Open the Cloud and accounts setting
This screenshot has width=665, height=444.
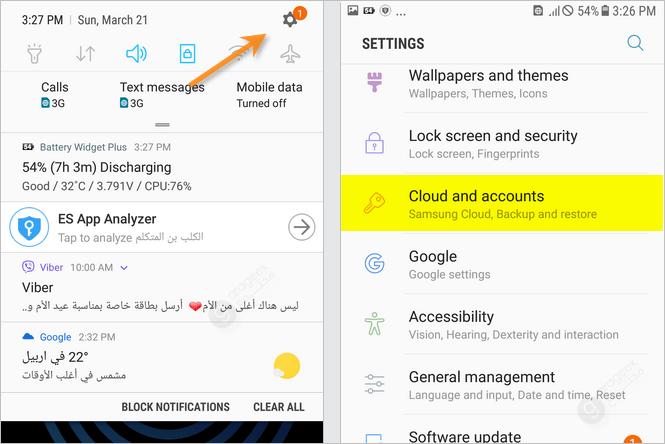[x=502, y=203]
